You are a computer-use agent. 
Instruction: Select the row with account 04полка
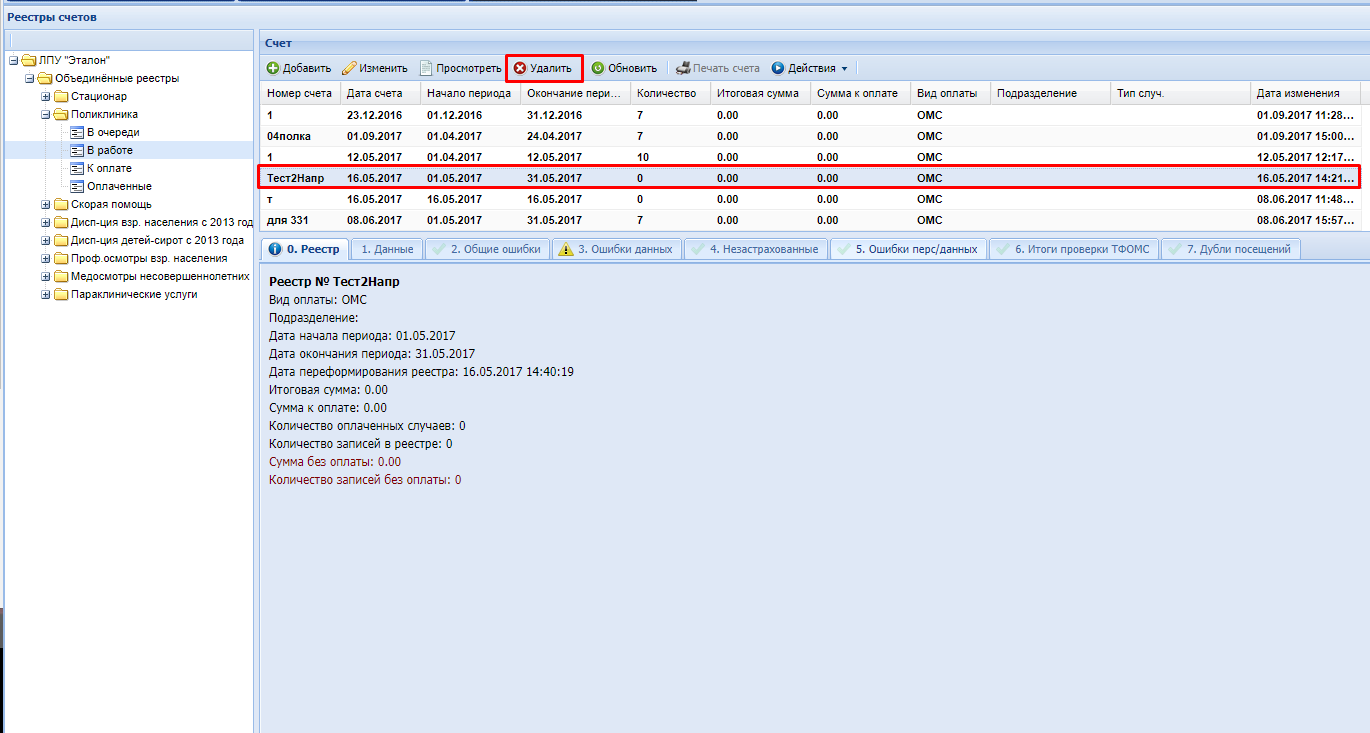[810, 136]
